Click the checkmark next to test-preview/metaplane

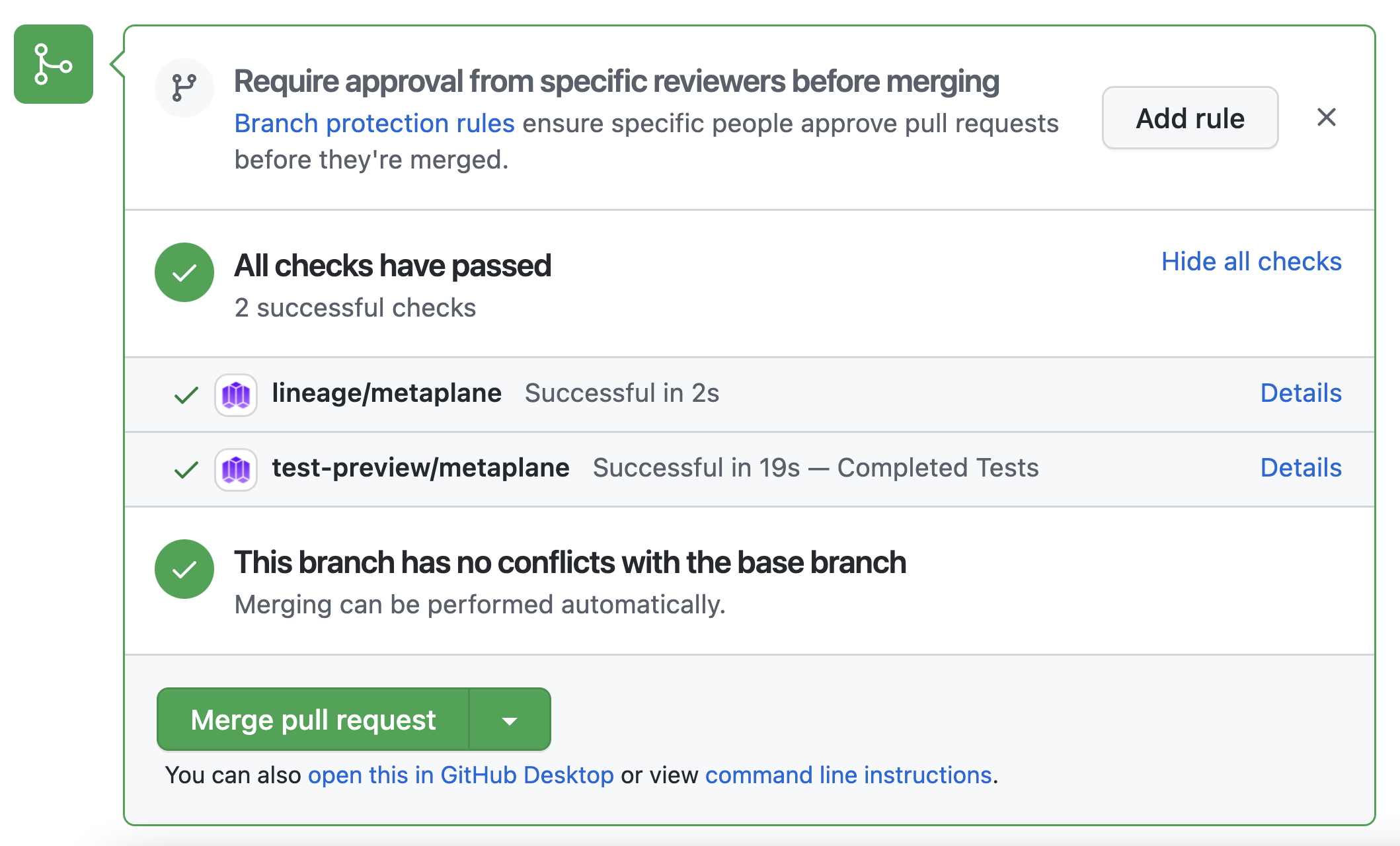pos(186,470)
